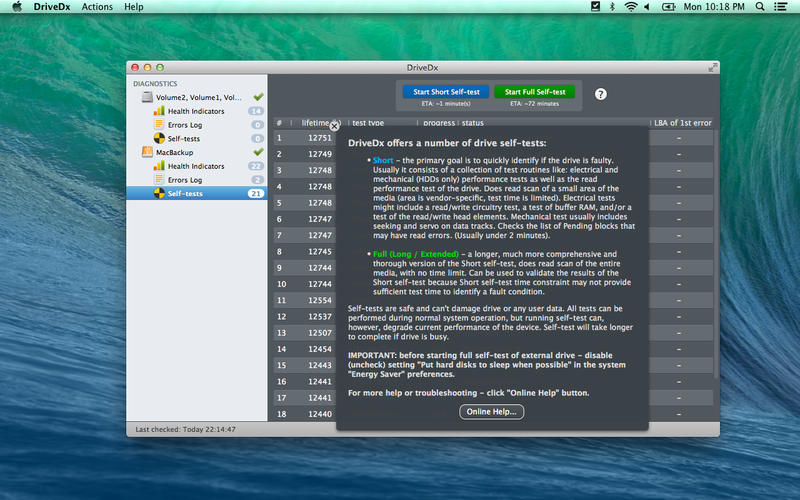
Task: Open the Help menu
Action: point(134,7)
